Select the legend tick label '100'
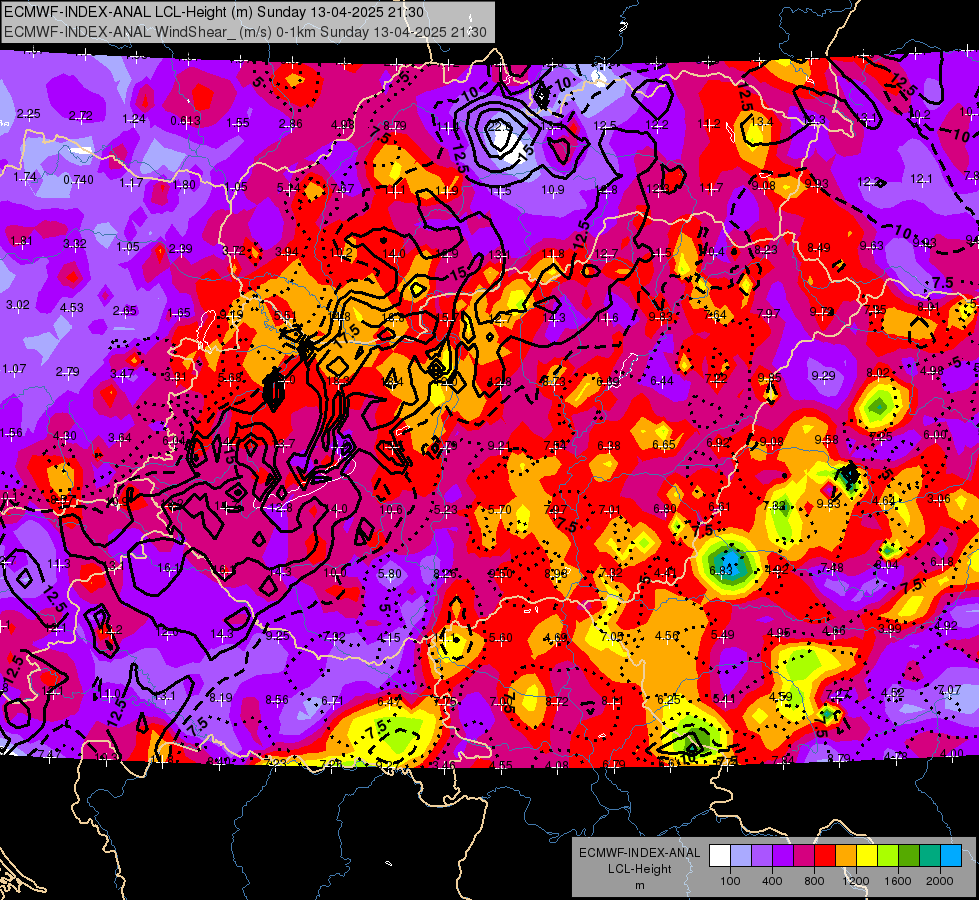Image resolution: width=979 pixels, height=900 pixels. (730, 881)
